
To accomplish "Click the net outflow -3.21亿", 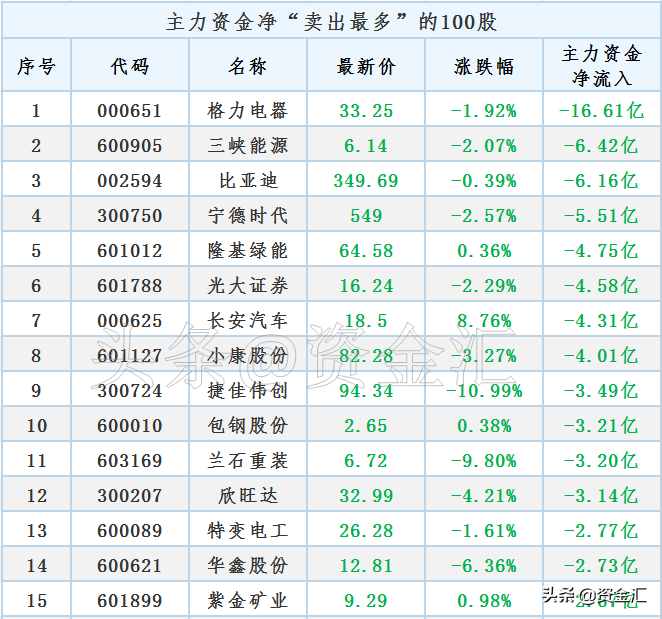I will [601, 426].
